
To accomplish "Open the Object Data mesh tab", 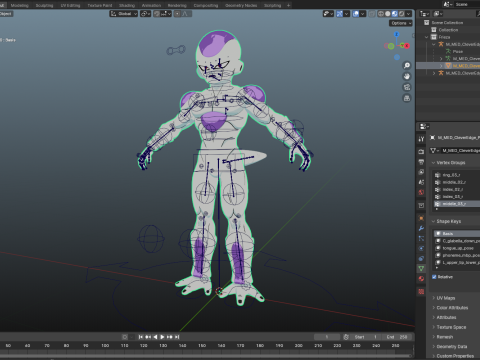I will pos(421,269).
